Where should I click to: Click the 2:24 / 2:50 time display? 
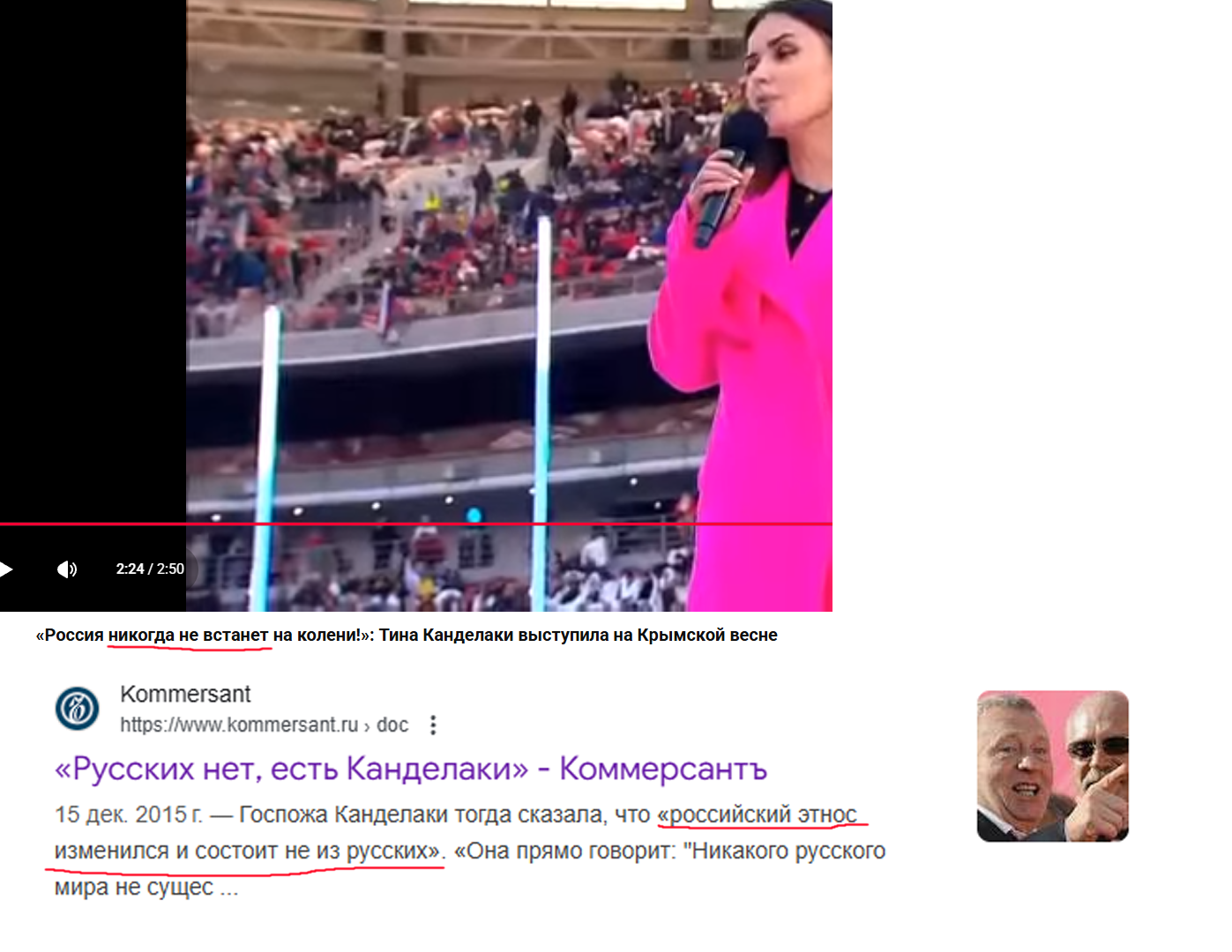(150, 569)
